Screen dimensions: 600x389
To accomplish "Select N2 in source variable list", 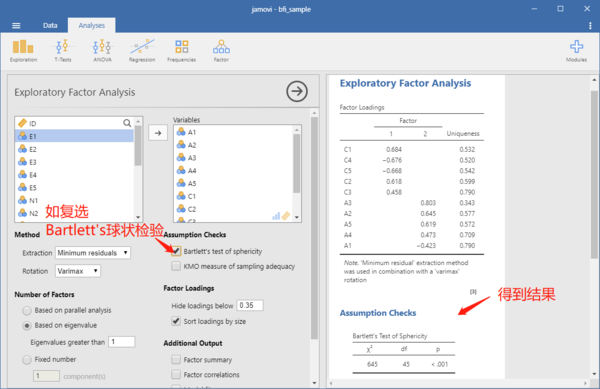I will (x=74, y=213).
